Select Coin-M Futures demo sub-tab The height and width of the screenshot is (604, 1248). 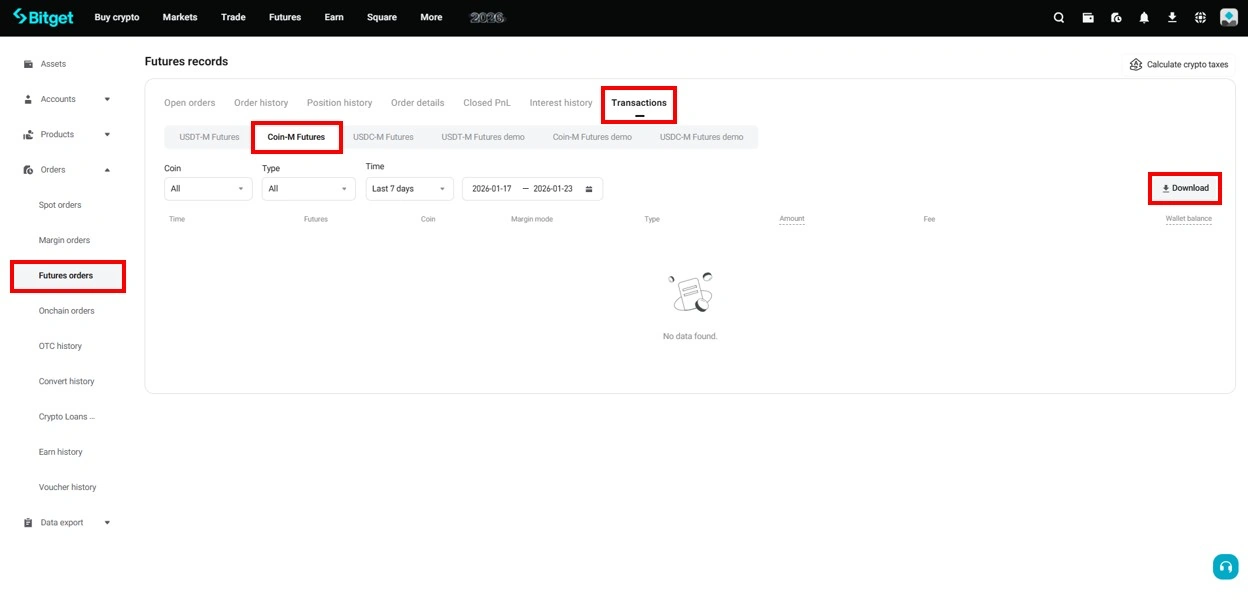pos(592,137)
